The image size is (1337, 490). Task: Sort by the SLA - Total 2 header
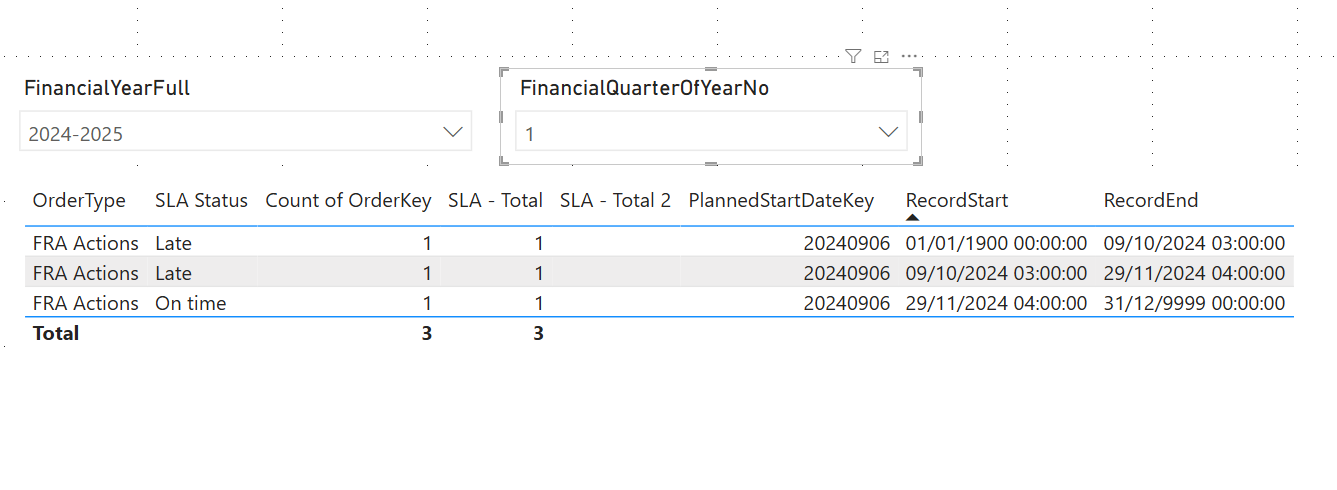[615, 200]
